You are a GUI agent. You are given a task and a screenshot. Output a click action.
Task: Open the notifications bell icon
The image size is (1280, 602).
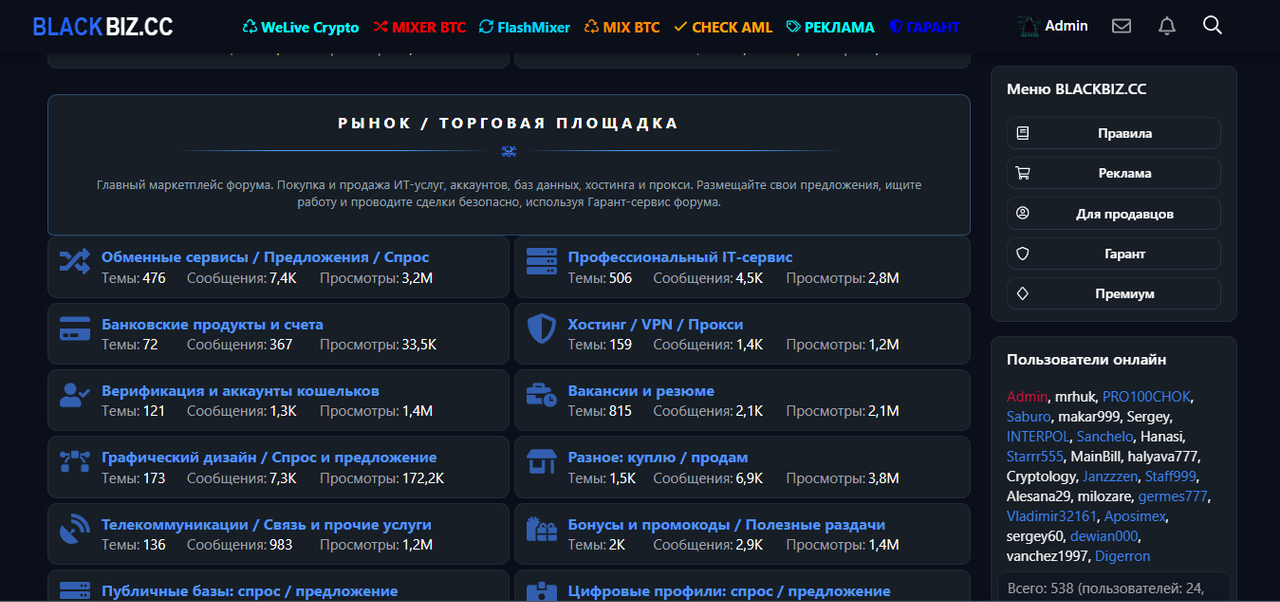point(1167,26)
